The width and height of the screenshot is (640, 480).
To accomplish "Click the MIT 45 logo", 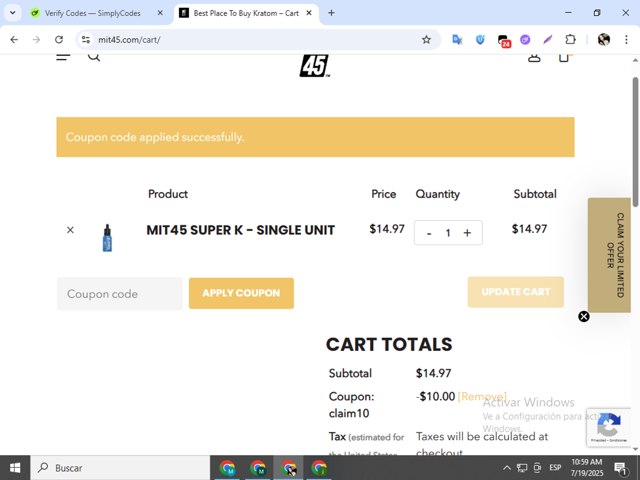I will click(x=315, y=66).
